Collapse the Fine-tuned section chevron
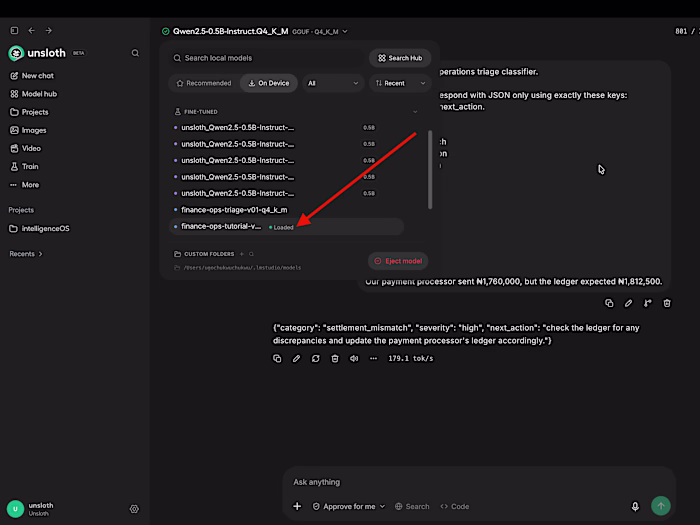700x525 pixels. 415,112
